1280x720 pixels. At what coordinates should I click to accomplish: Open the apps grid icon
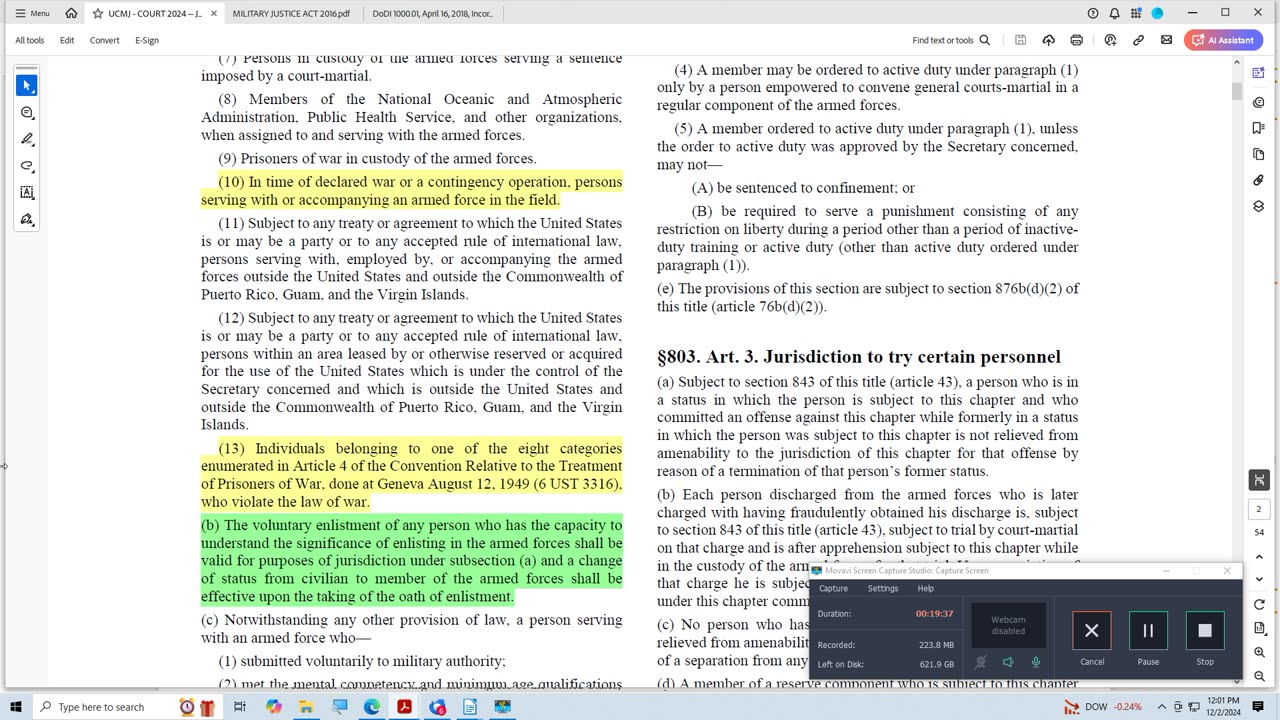[1136, 13]
